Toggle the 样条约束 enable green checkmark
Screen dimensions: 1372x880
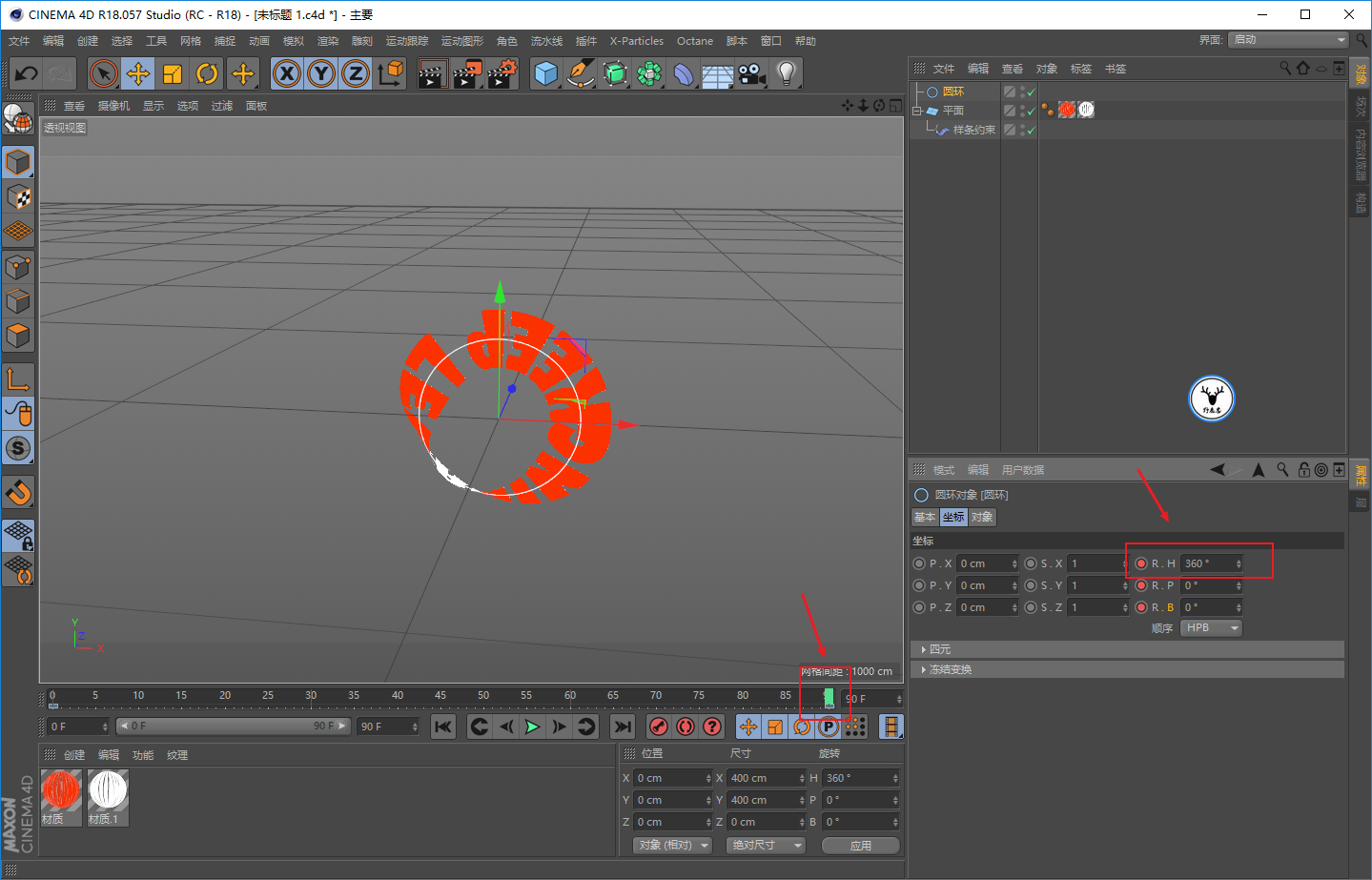point(1031,131)
